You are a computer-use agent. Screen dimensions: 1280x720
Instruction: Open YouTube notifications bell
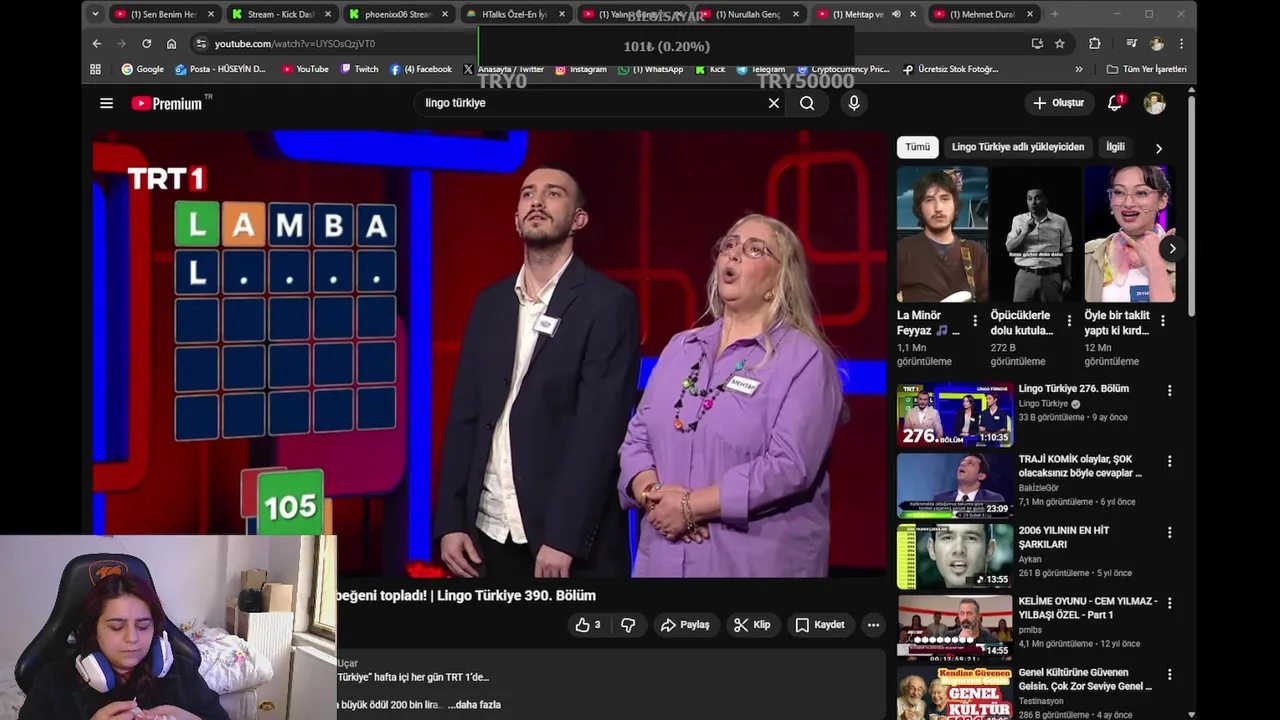1115,103
